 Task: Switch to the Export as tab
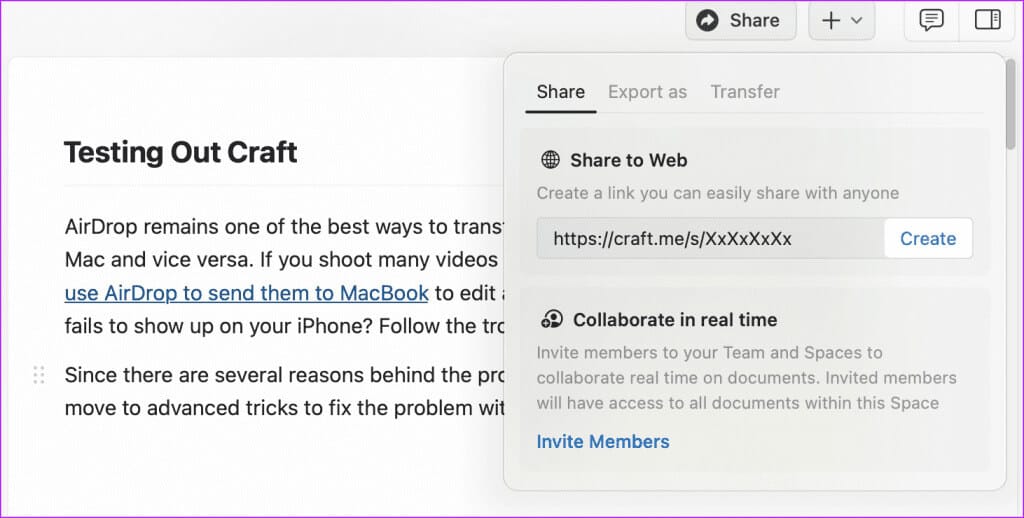pos(647,92)
